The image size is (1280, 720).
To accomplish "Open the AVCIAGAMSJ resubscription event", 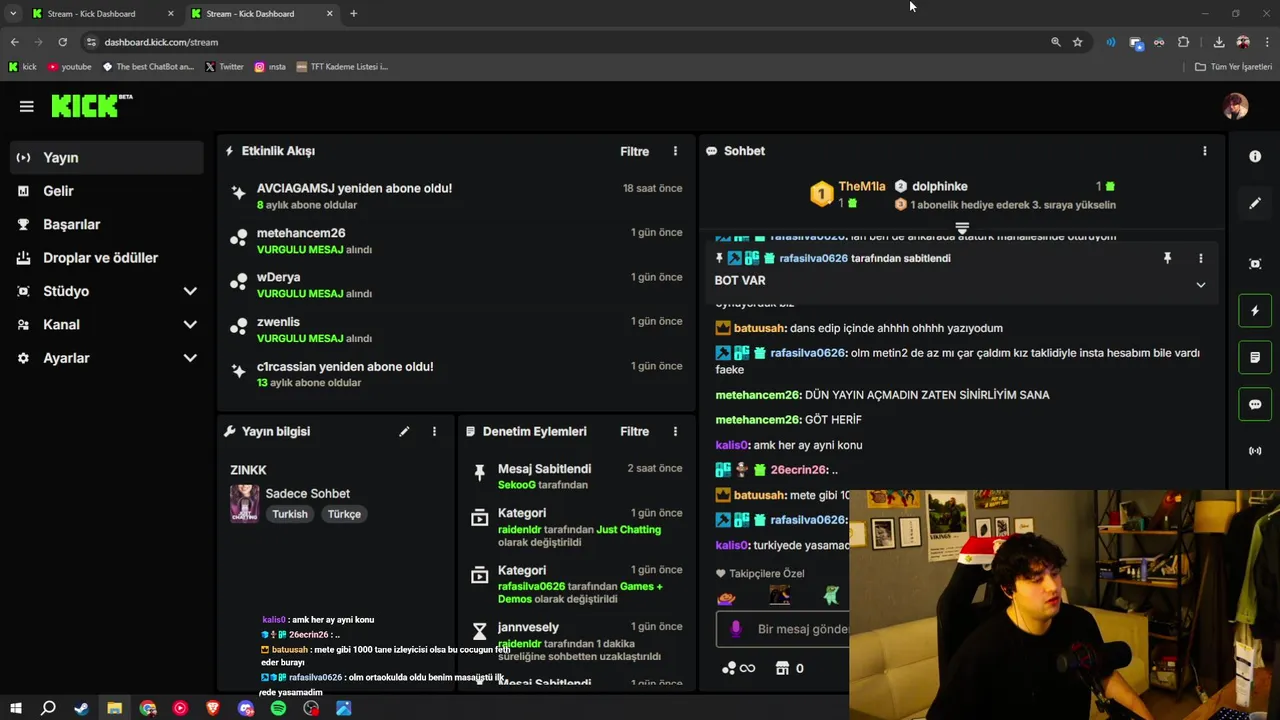I will click(456, 196).
